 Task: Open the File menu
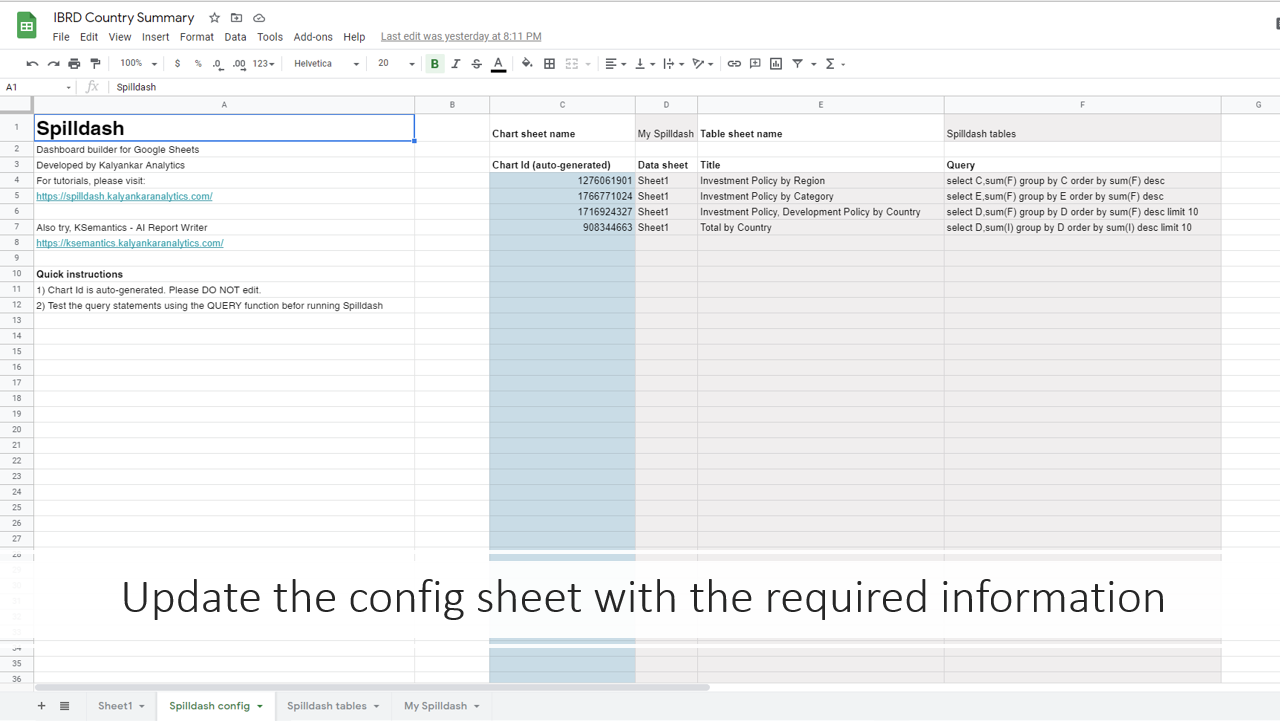[61, 37]
